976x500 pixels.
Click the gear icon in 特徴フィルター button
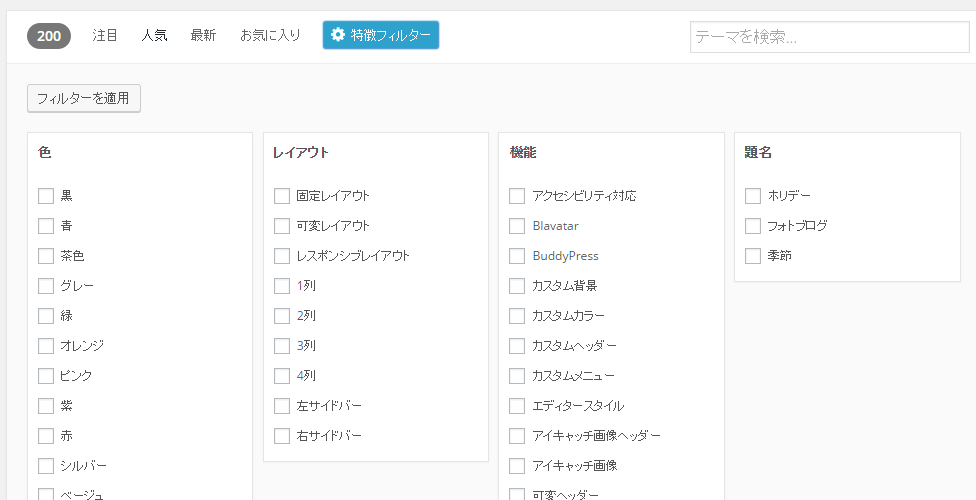tap(338, 35)
